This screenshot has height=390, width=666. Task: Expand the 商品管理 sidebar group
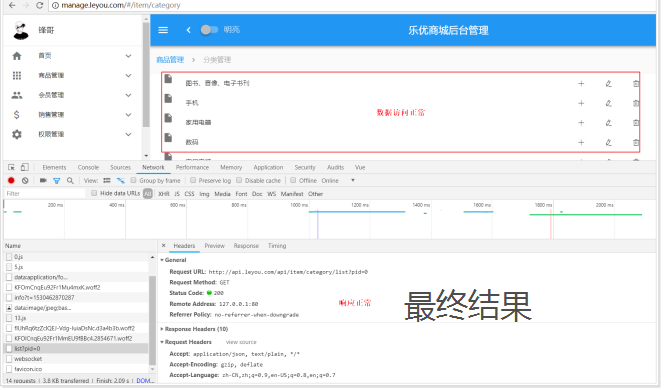click(128, 75)
